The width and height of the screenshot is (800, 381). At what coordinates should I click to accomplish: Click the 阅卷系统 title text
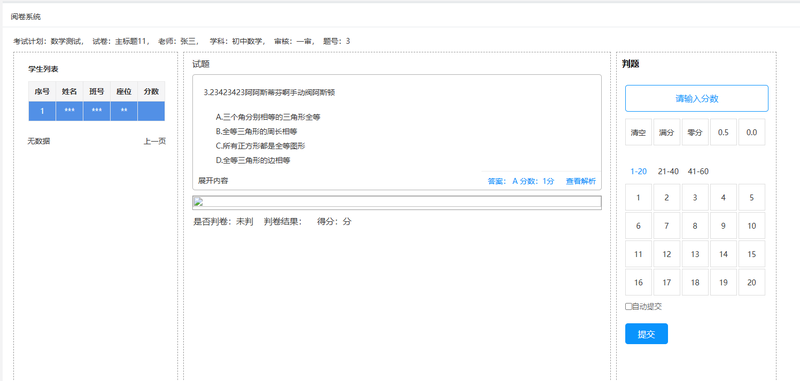(26, 17)
